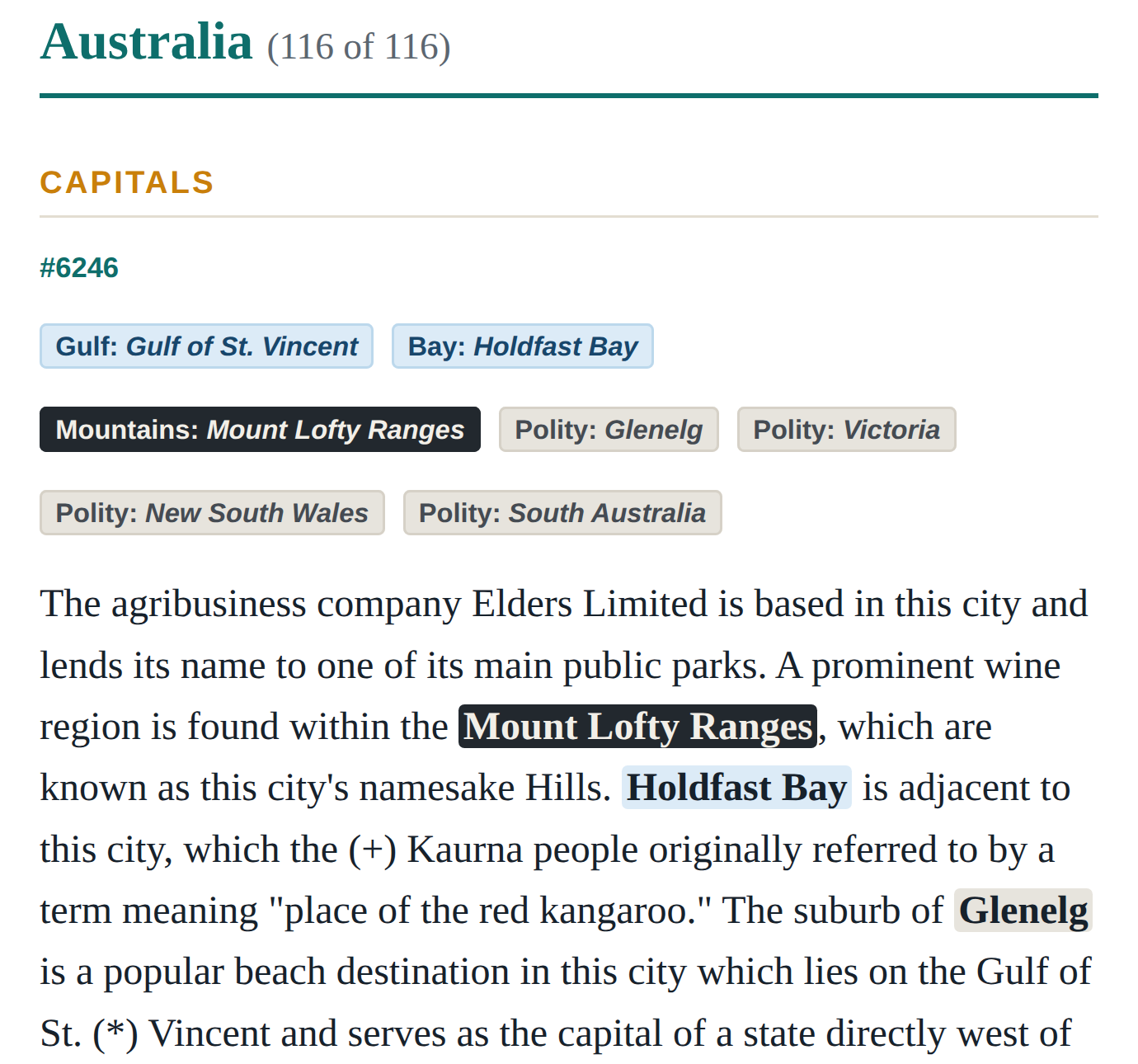Click the (+) power mark in text
Image resolution: width=1138 pixels, height=1064 pixels.
(373, 850)
